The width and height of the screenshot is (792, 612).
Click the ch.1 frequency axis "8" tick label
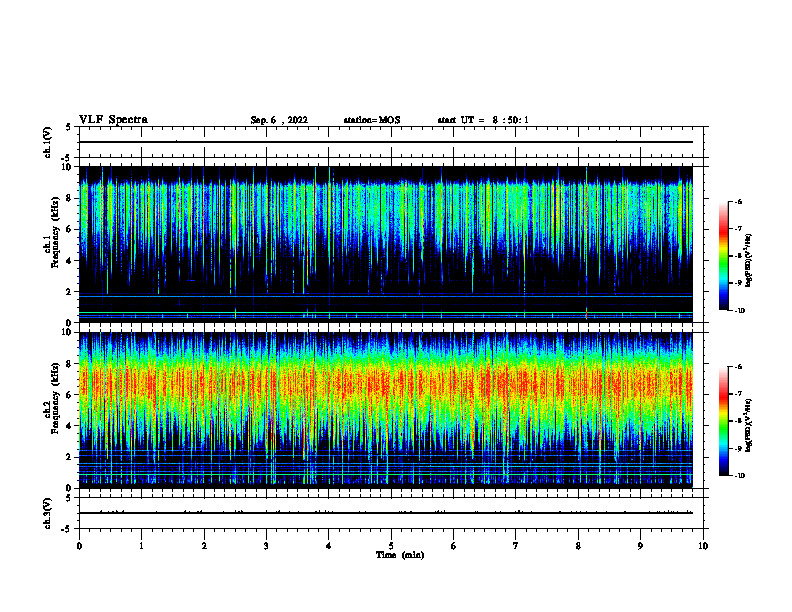coord(70,198)
